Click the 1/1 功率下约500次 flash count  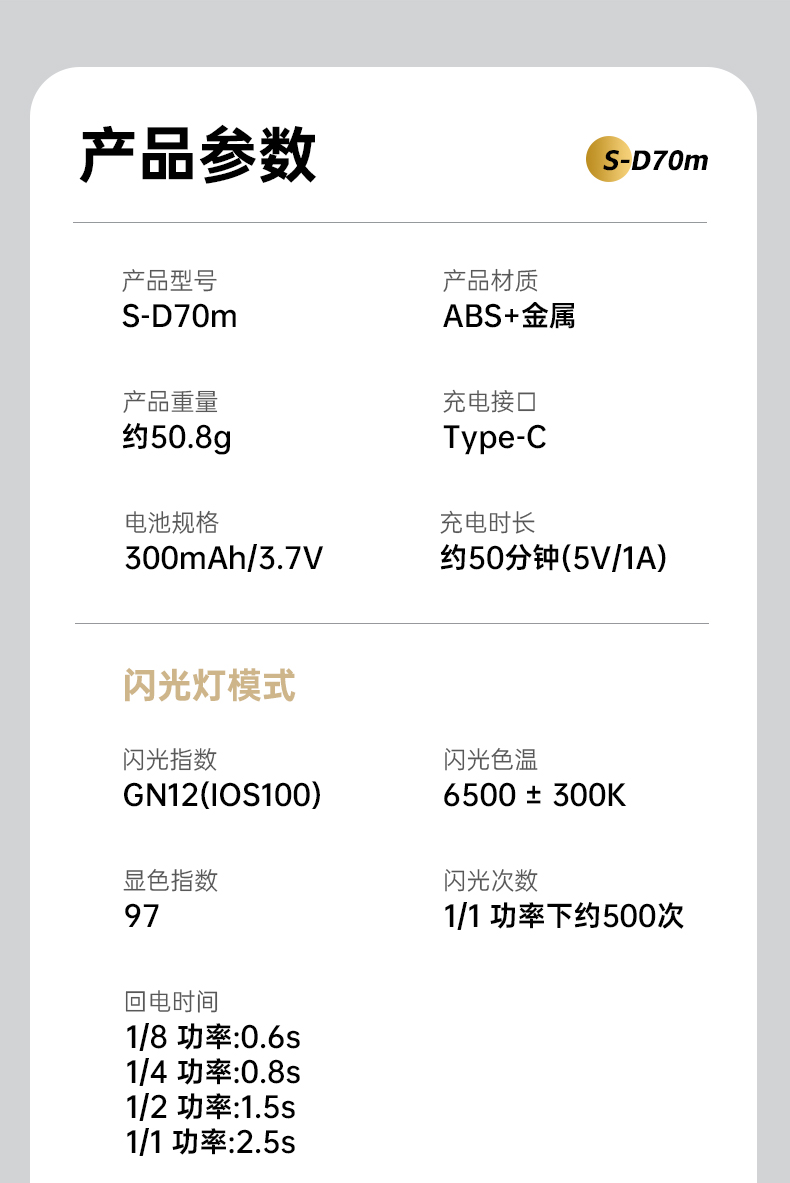(564, 916)
